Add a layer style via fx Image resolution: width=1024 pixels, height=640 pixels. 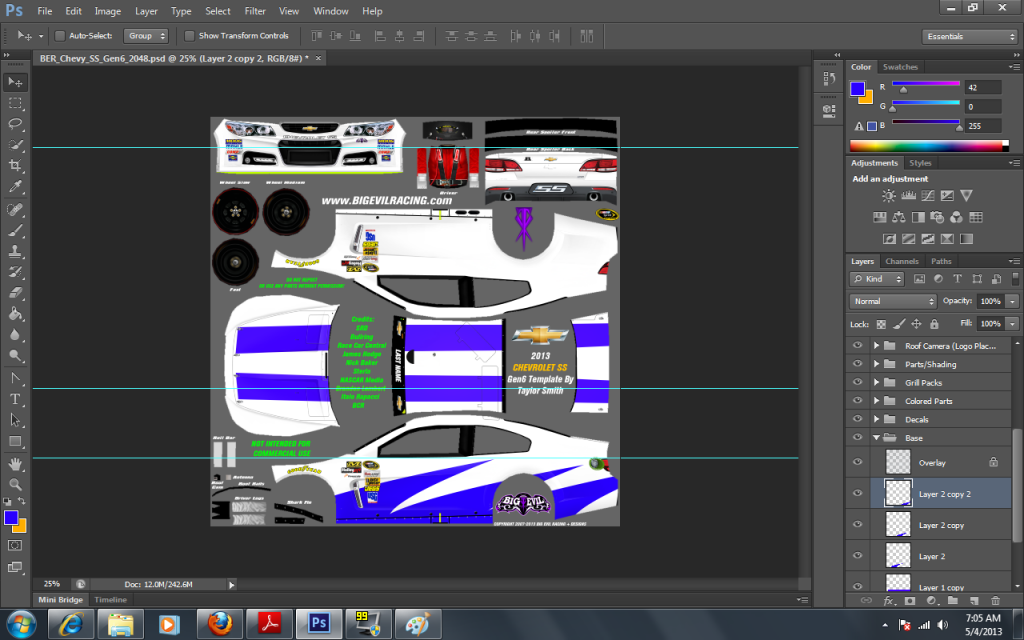(x=889, y=600)
